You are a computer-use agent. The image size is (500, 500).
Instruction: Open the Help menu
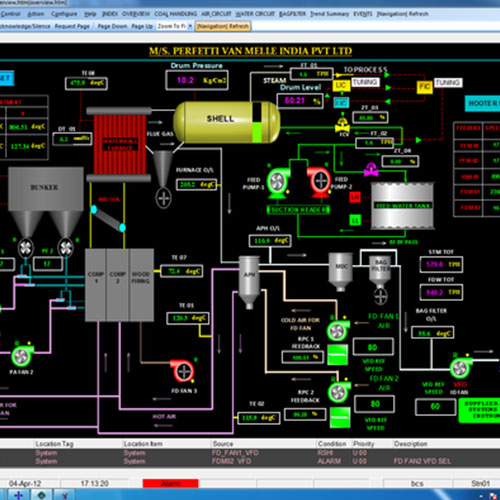90,14
